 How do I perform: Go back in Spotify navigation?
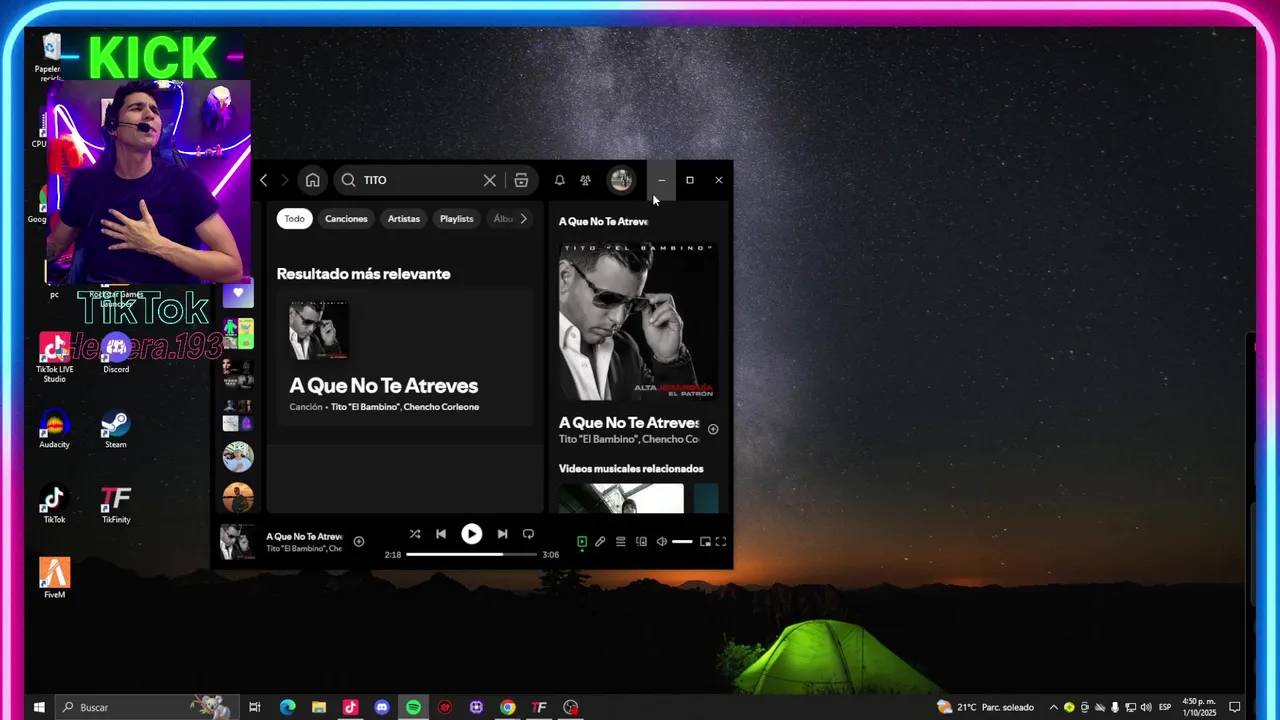coord(263,180)
